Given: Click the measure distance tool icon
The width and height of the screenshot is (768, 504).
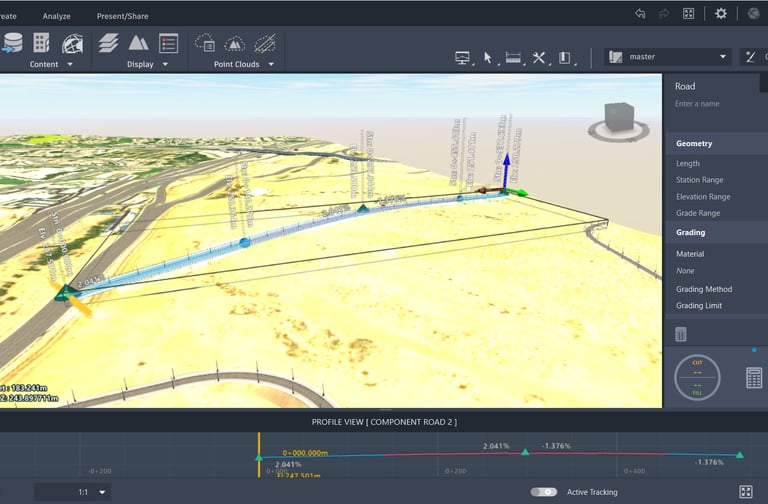Looking at the screenshot, I should tap(513, 57).
